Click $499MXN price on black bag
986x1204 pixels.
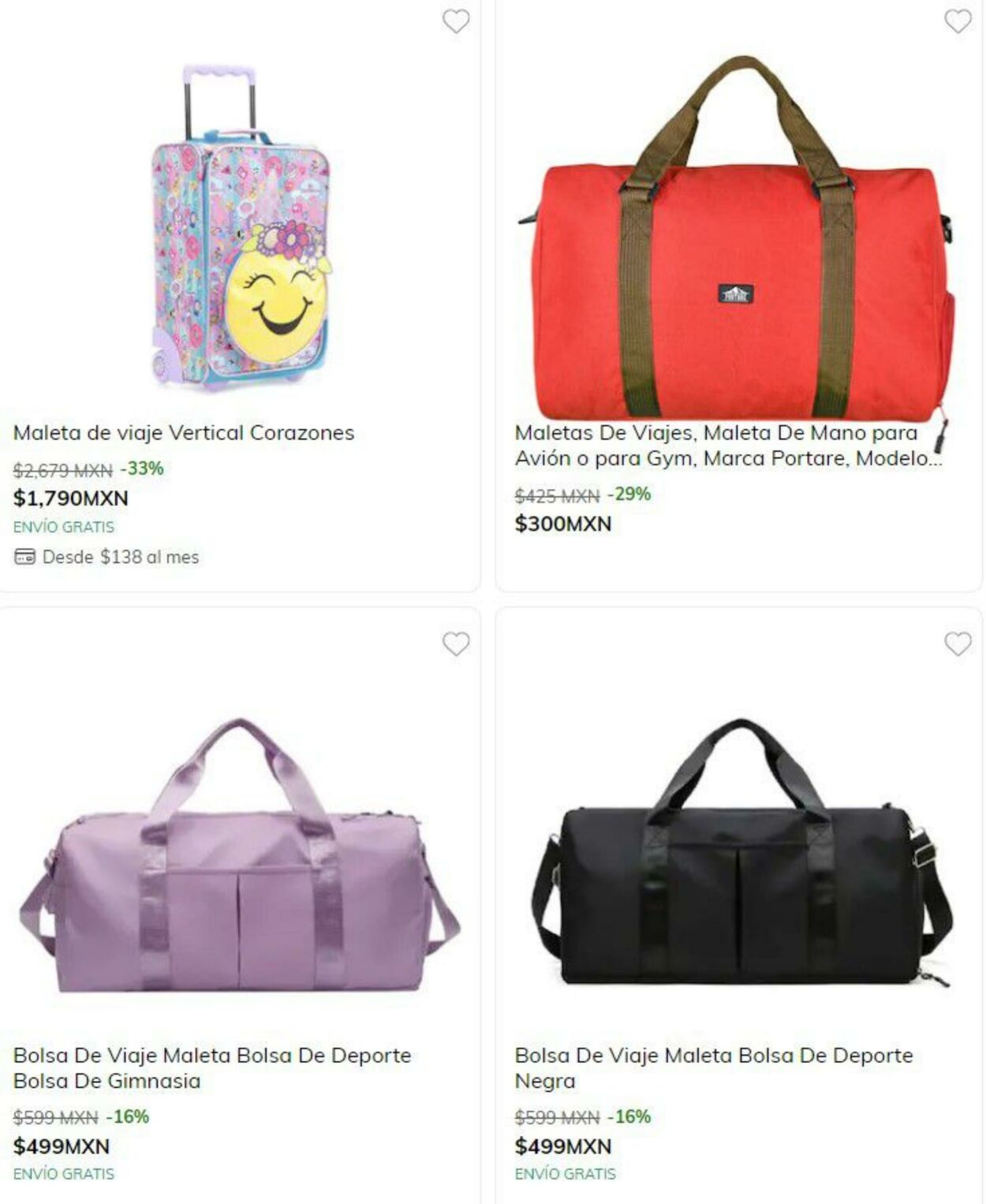click(x=563, y=1146)
